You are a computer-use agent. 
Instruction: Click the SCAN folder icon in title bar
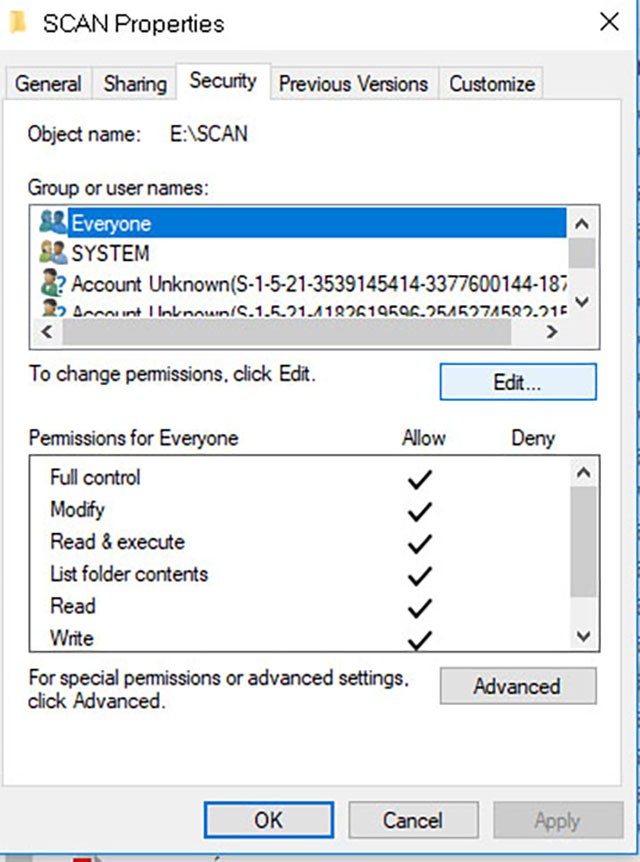pos(18,23)
